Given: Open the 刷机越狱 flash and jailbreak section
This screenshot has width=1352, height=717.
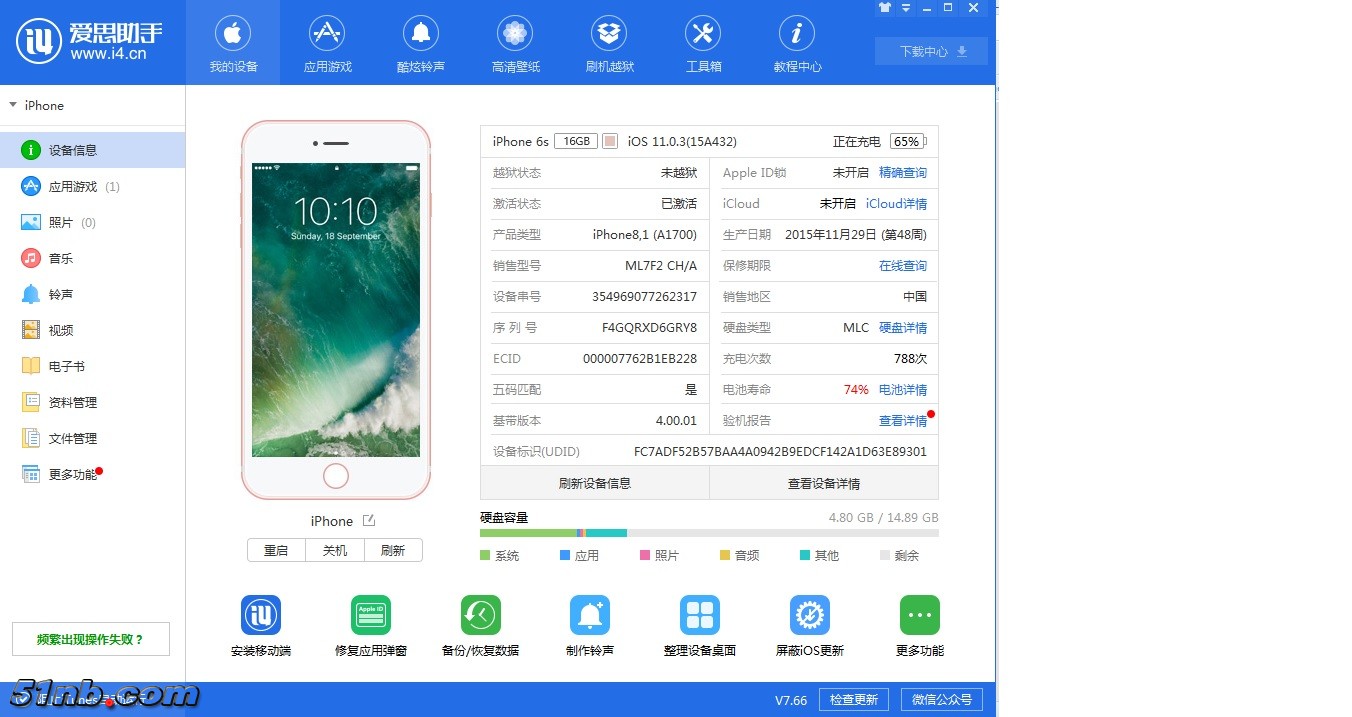Looking at the screenshot, I should [609, 44].
